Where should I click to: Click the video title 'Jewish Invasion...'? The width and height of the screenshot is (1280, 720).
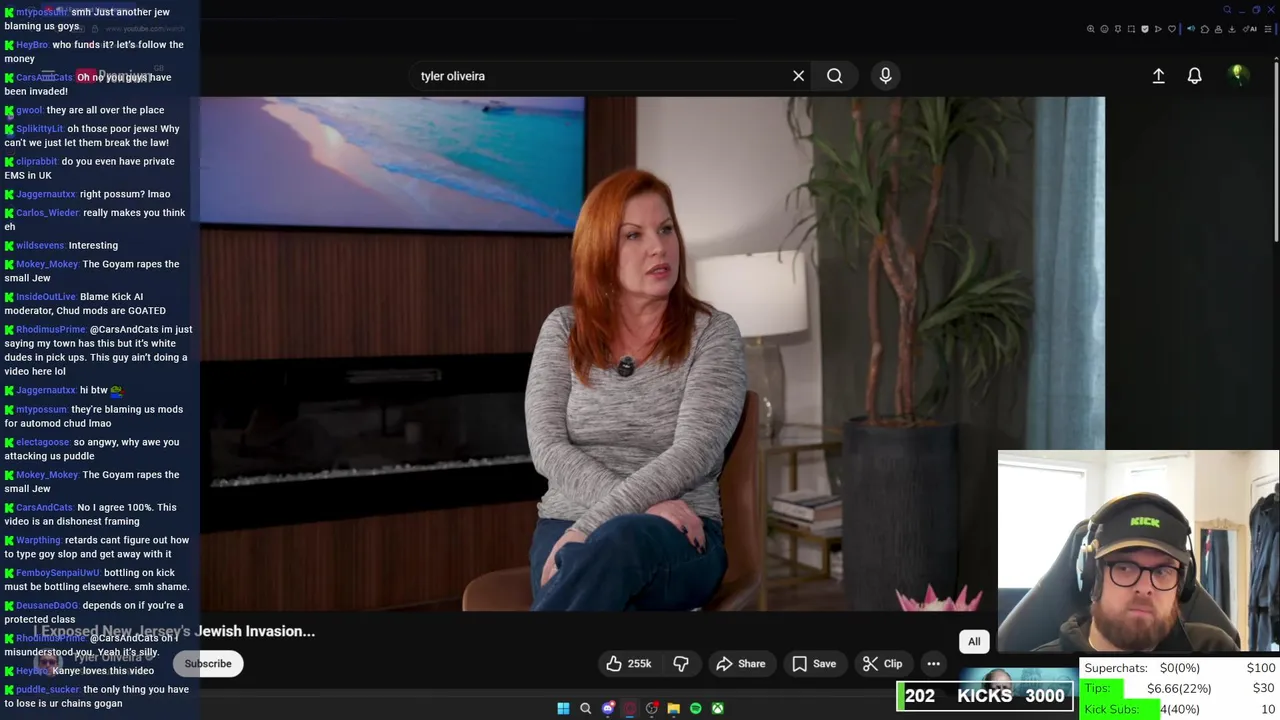point(256,631)
